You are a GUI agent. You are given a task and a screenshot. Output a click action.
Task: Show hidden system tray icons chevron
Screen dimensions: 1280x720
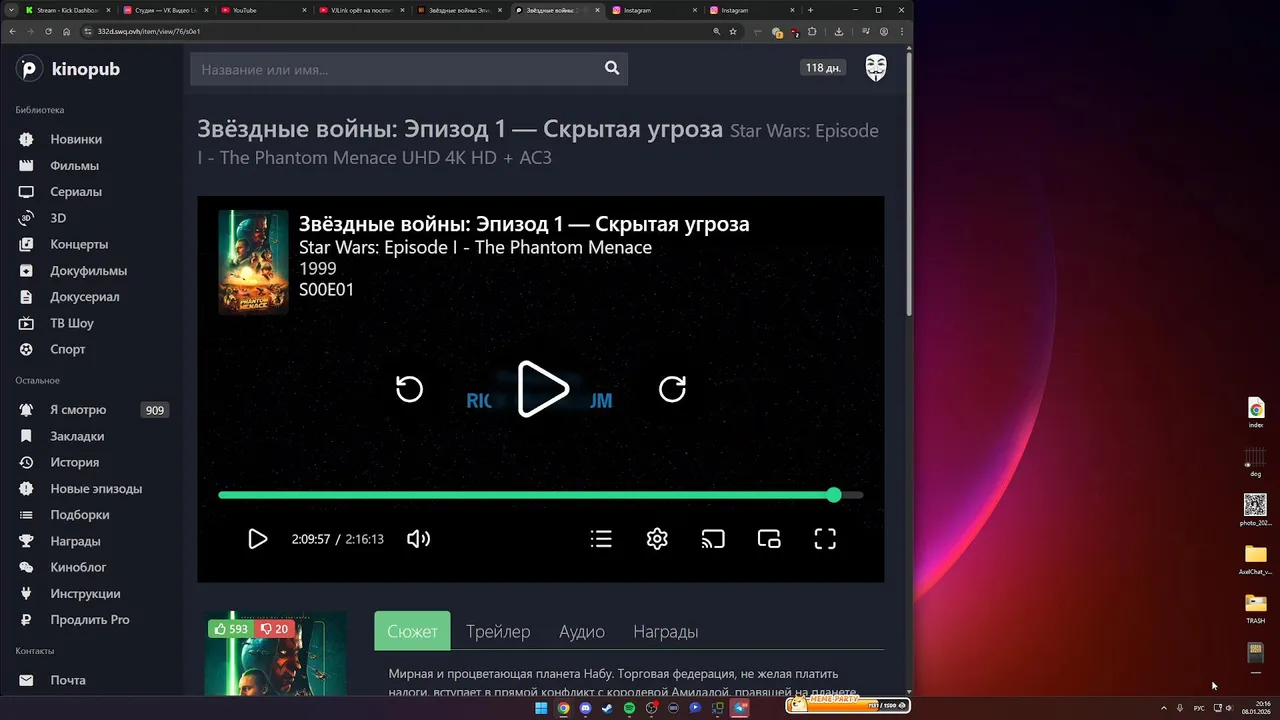[1163, 708]
